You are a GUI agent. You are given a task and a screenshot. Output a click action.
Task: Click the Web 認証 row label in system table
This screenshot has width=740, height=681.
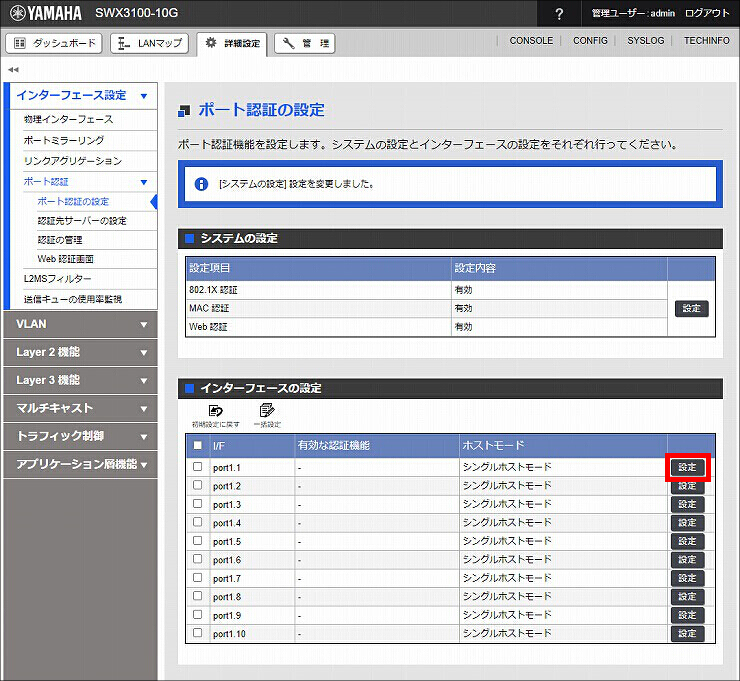click(208, 327)
